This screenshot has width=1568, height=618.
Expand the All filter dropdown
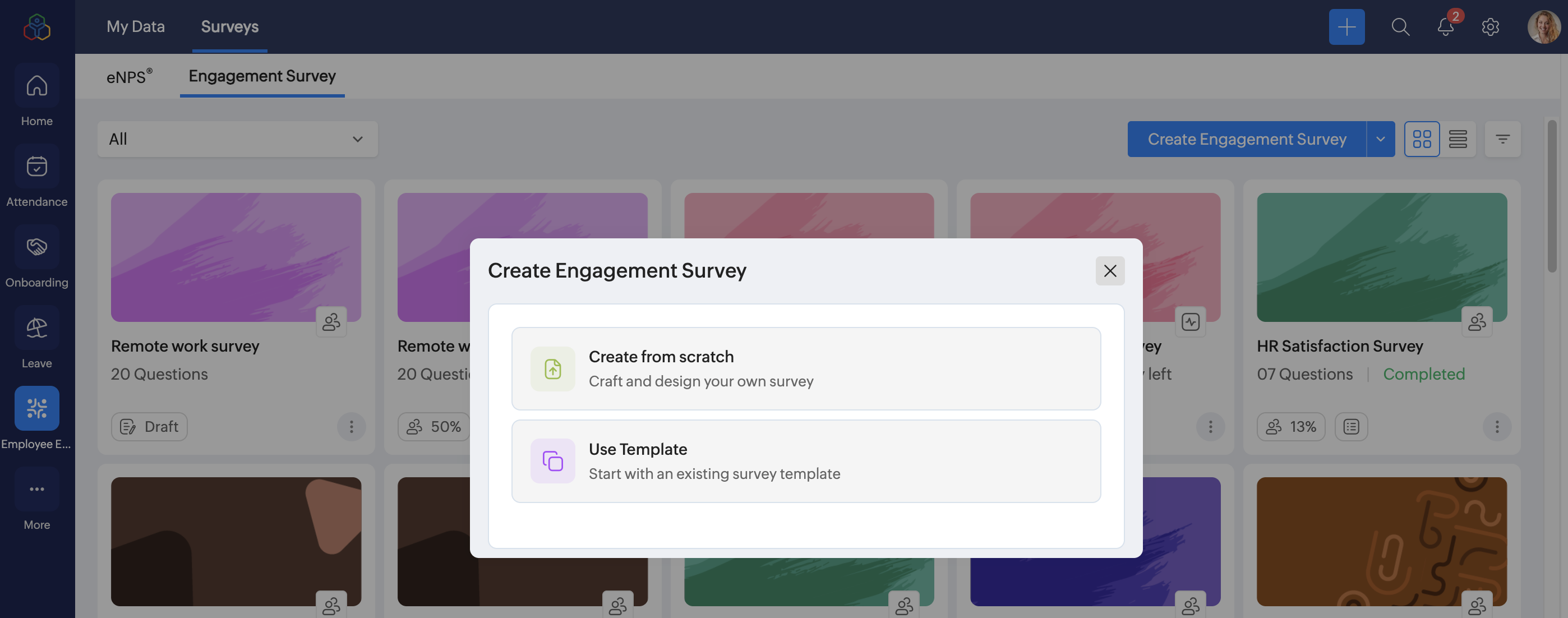pyautogui.click(x=237, y=139)
